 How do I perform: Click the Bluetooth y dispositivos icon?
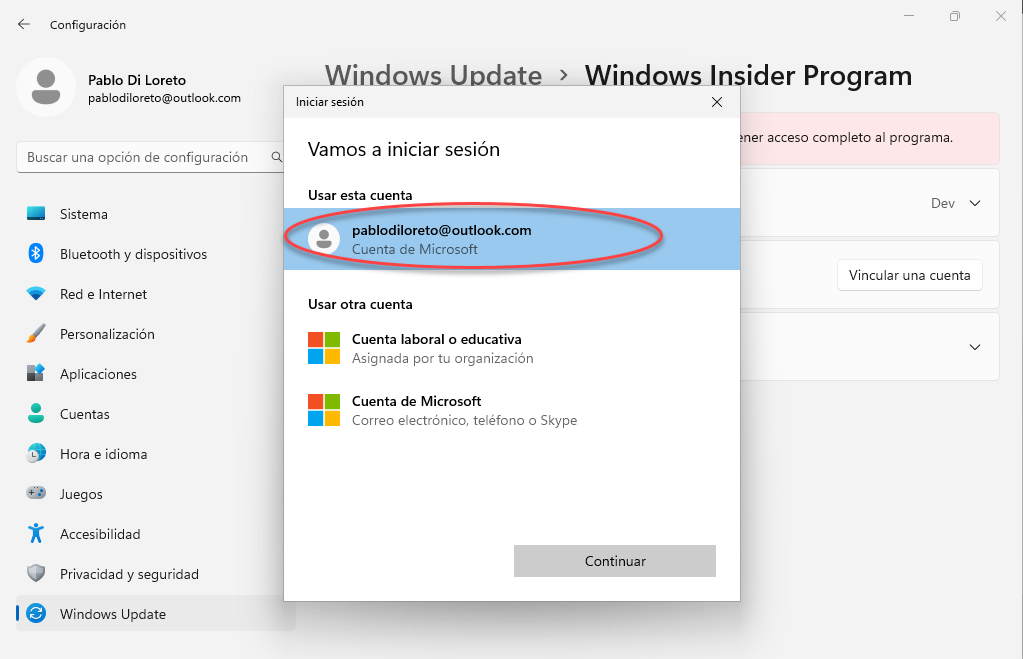click(36, 254)
